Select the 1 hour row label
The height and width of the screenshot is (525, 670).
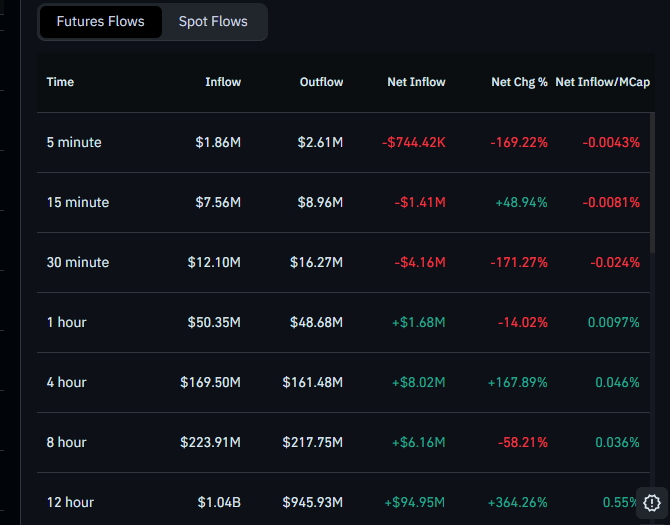point(66,322)
